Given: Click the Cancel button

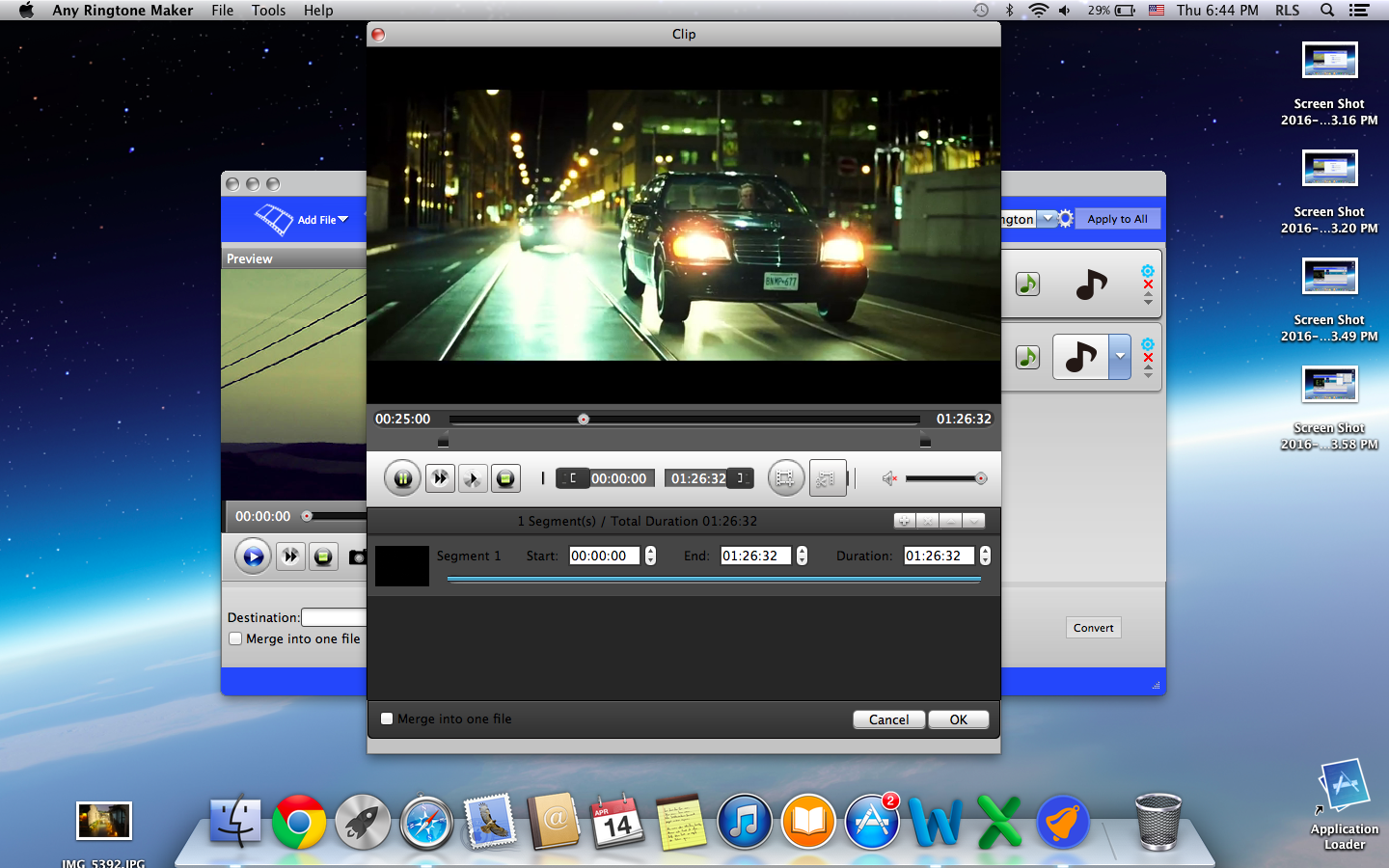Looking at the screenshot, I should [x=888, y=719].
